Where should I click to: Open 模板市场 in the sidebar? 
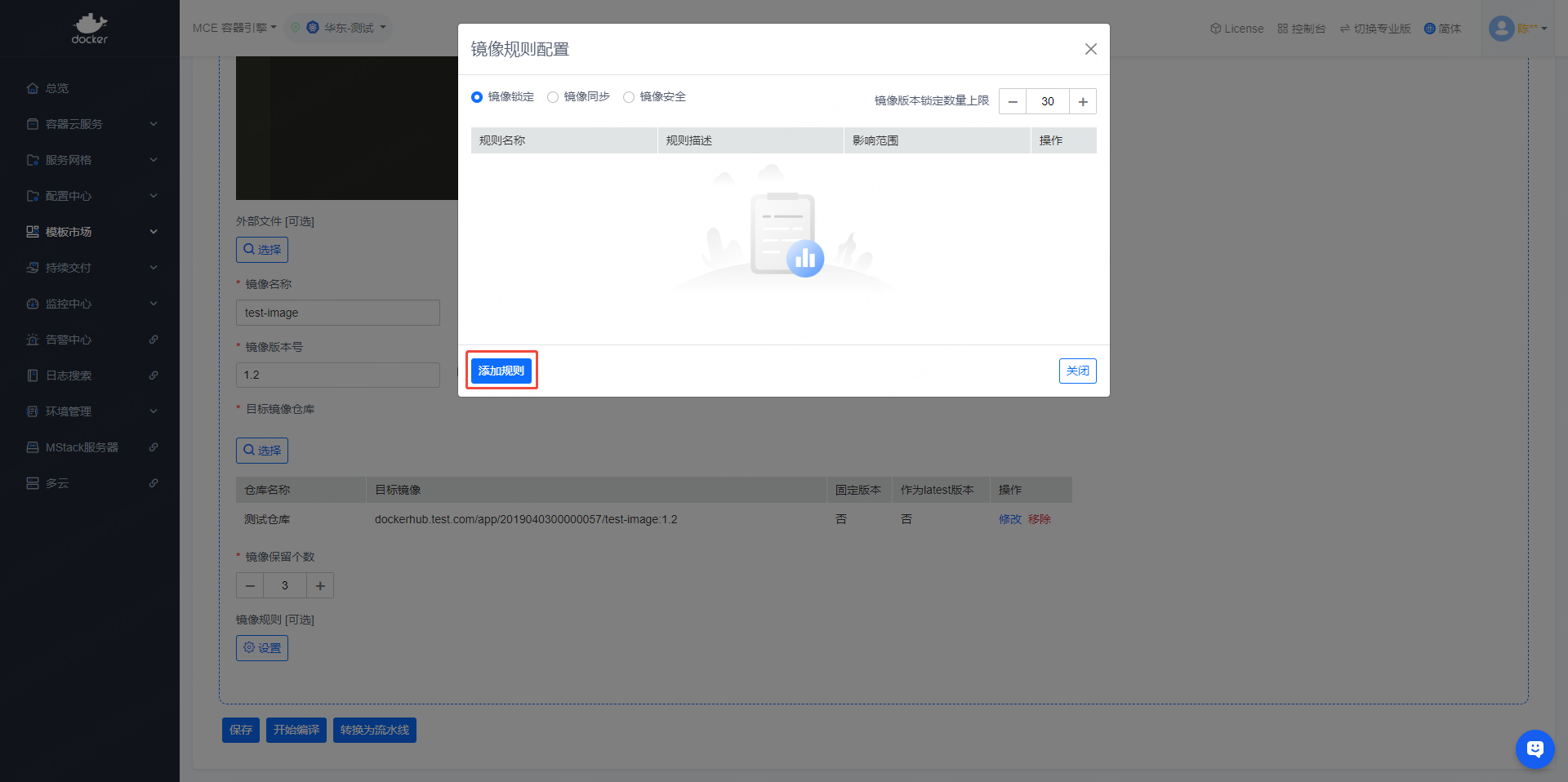(x=90, y=232)
